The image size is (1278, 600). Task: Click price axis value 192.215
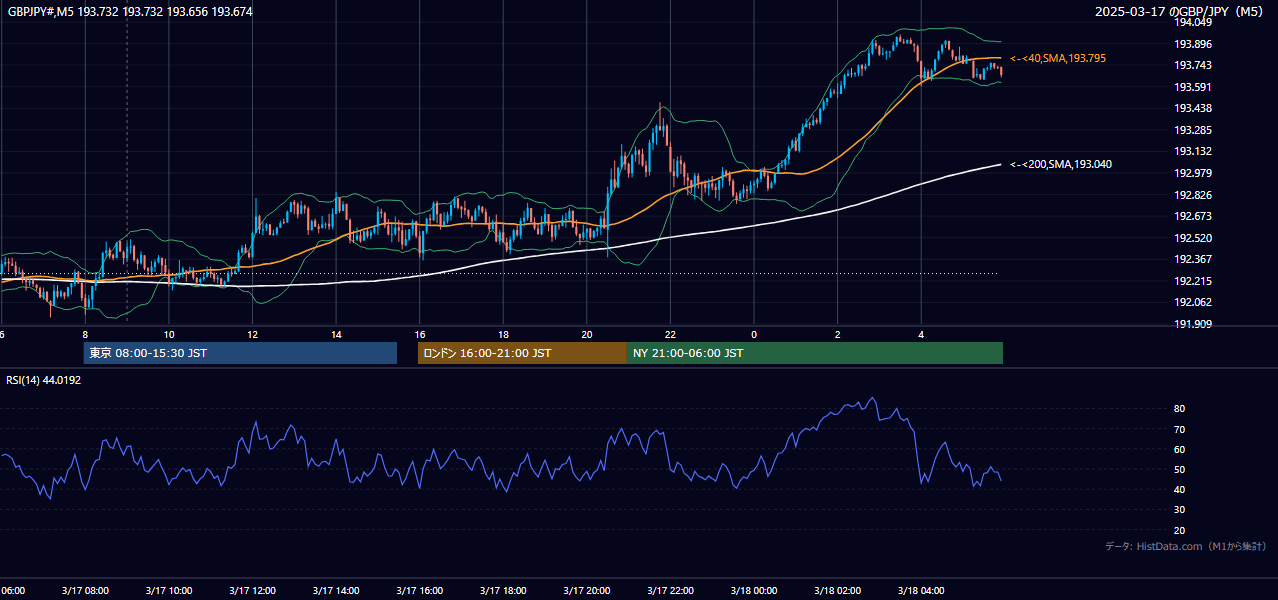[x=1193, y=281]
